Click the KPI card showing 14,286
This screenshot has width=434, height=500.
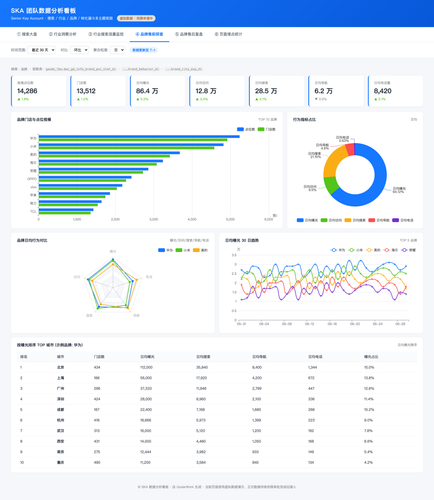(x=38, y=91)
